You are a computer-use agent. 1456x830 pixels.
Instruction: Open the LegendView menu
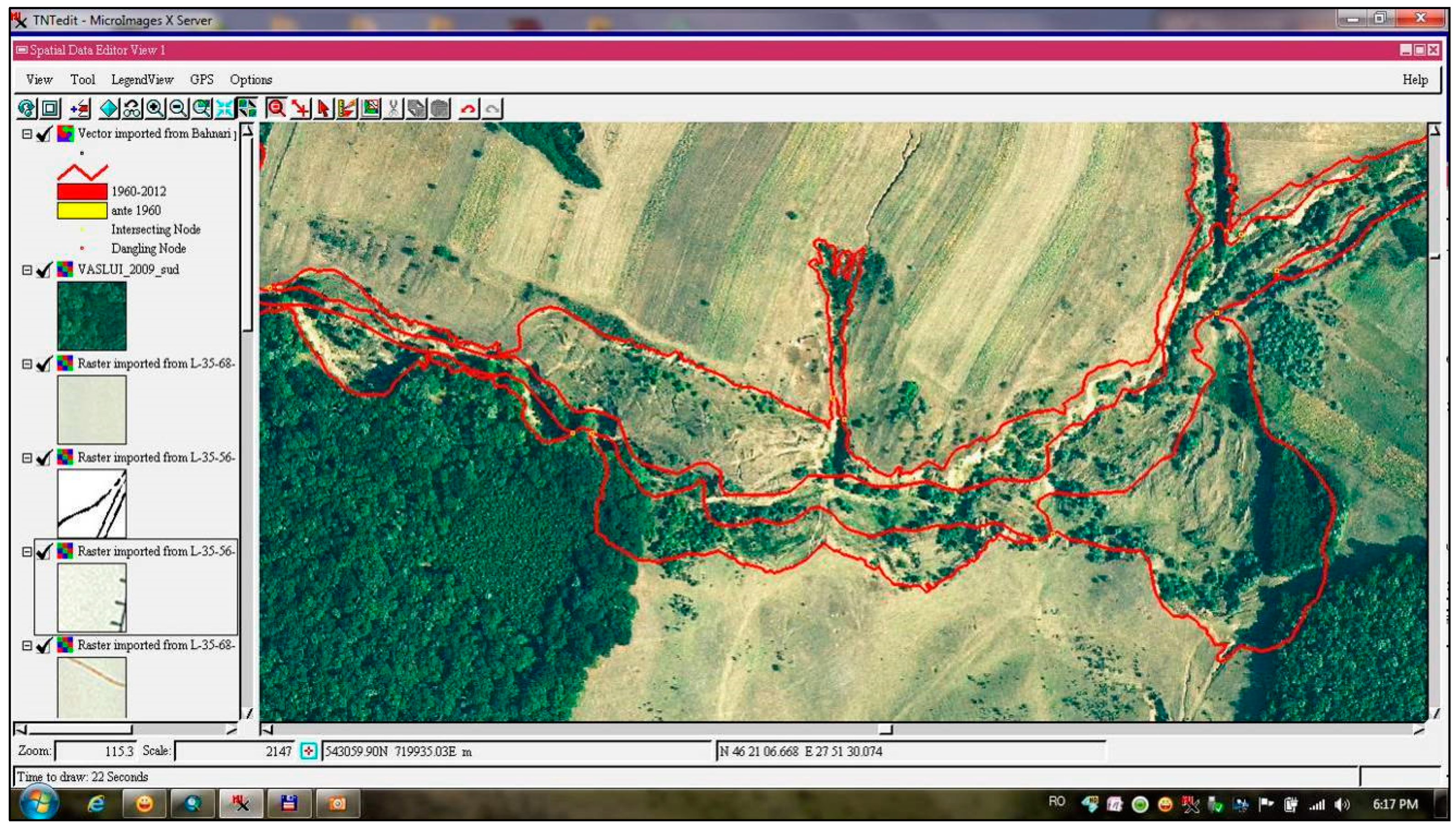click(x=142, y=80)
